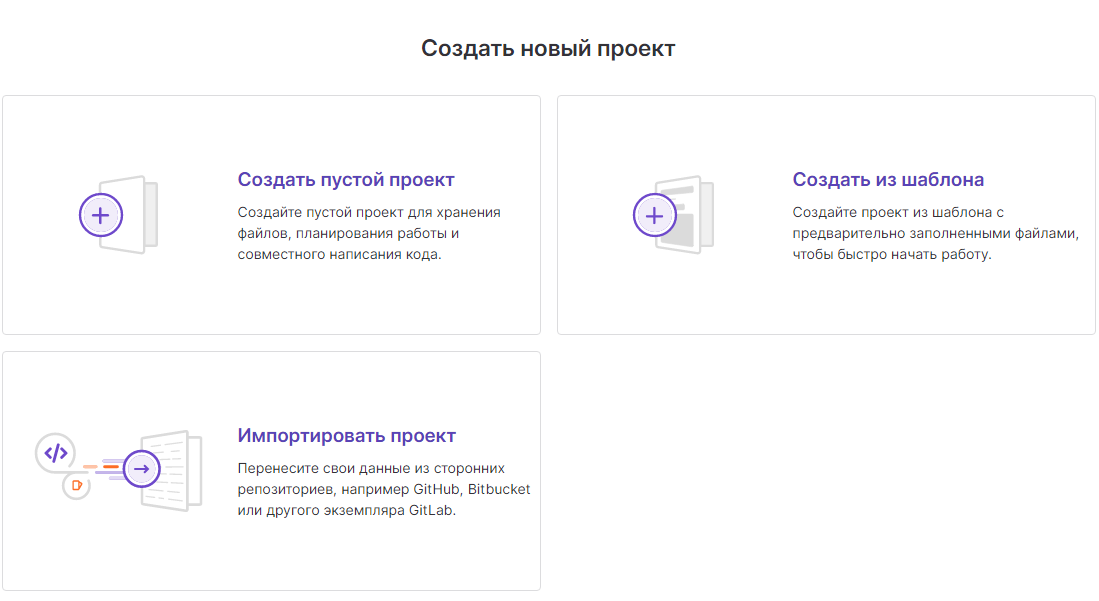The height and width of the screenshot is (601, 1099).
Task: Click the code brackets icon in import illustration
Action: pyautogui.click(x=56, y=453)
